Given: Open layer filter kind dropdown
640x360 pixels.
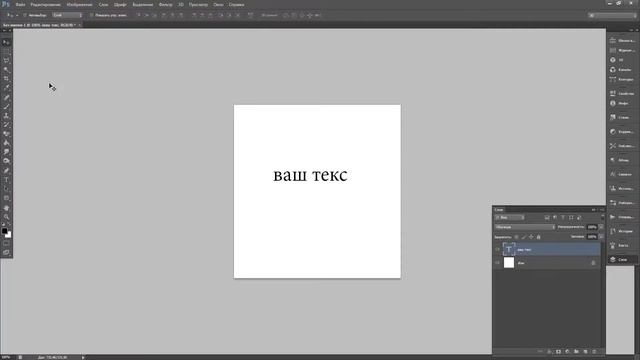Looking at the screenshot, I should coord(509,218).
